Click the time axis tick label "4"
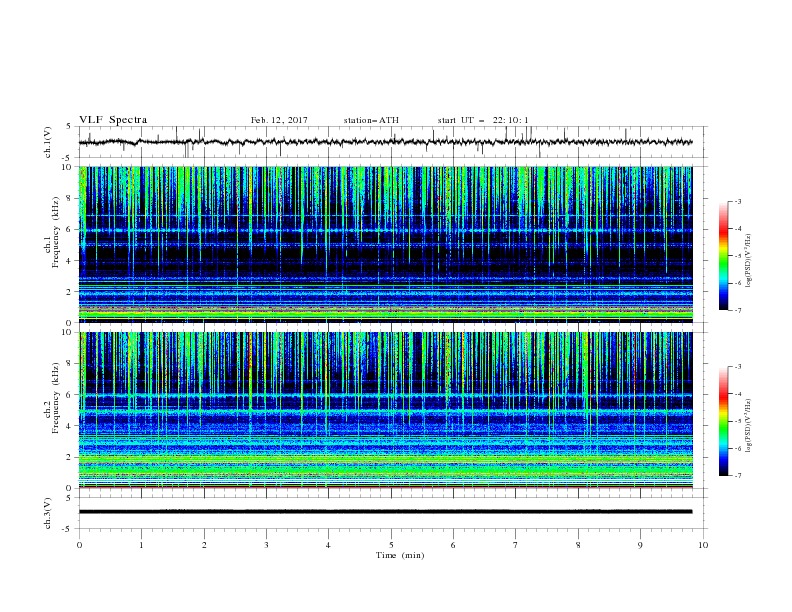This screenshot has width=792, height=612. (328, 545)
